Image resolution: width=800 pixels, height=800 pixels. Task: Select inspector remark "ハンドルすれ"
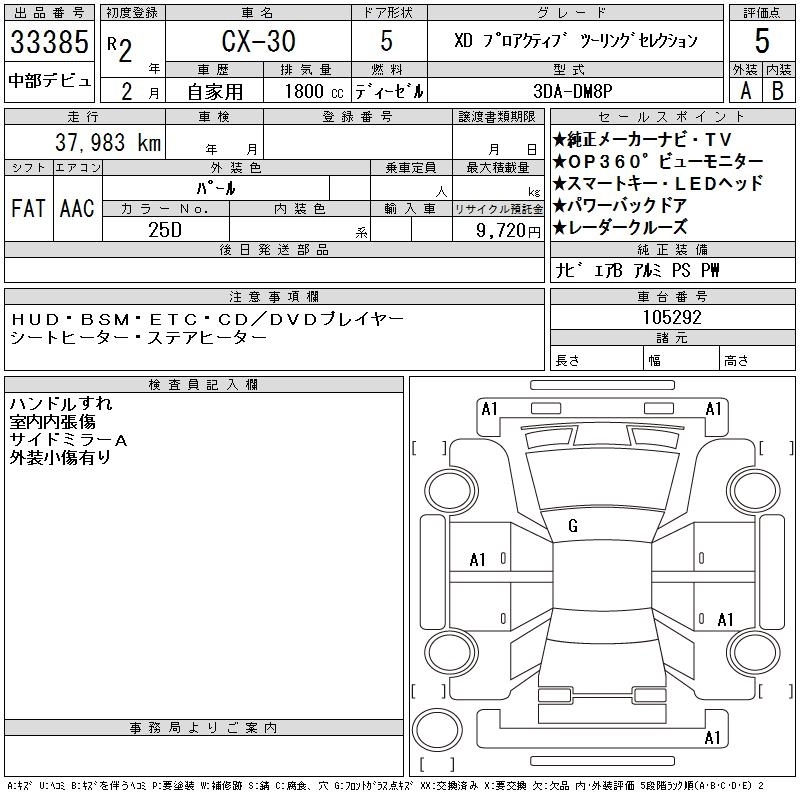61,403
